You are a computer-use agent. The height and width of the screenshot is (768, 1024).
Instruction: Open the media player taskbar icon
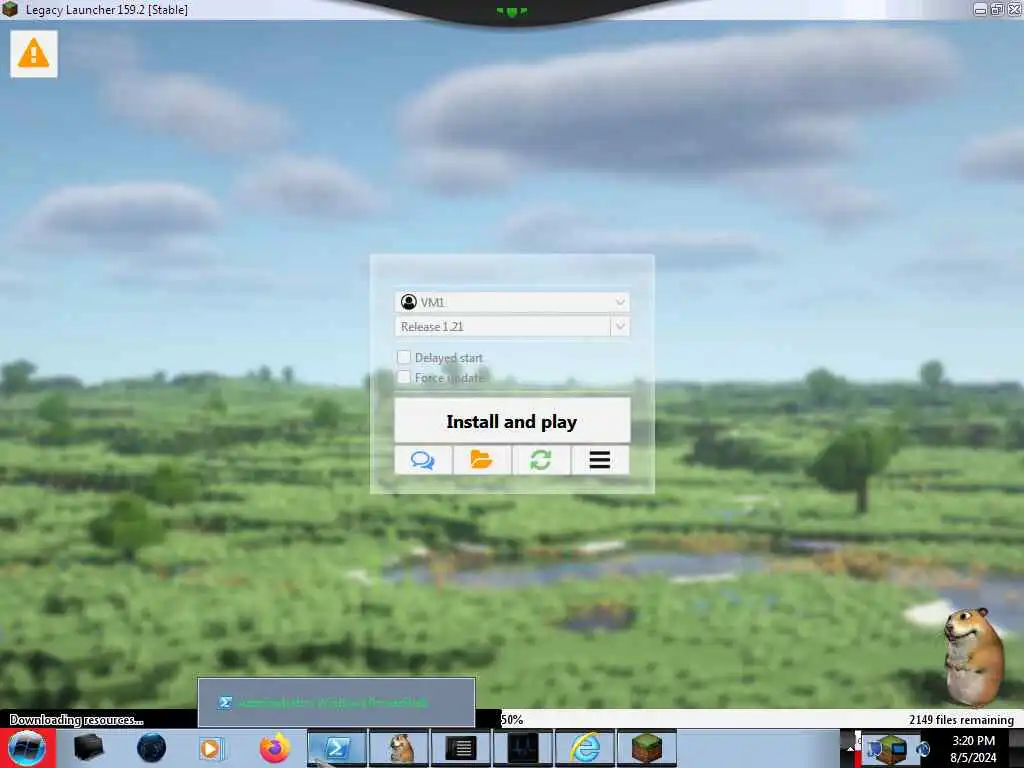pyautogui.click(x=212, y=748)
